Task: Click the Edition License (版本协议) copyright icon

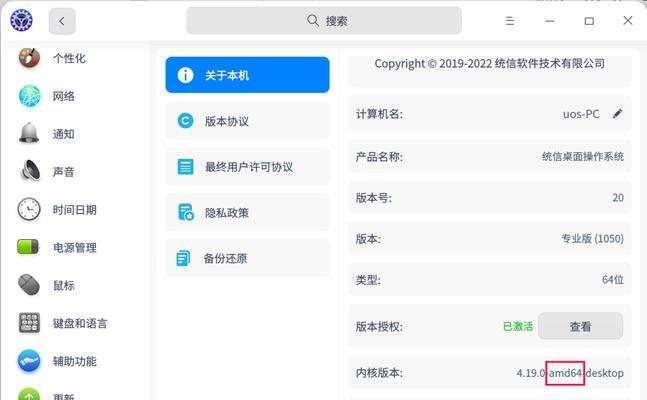Action: click(x=185, y=121)
